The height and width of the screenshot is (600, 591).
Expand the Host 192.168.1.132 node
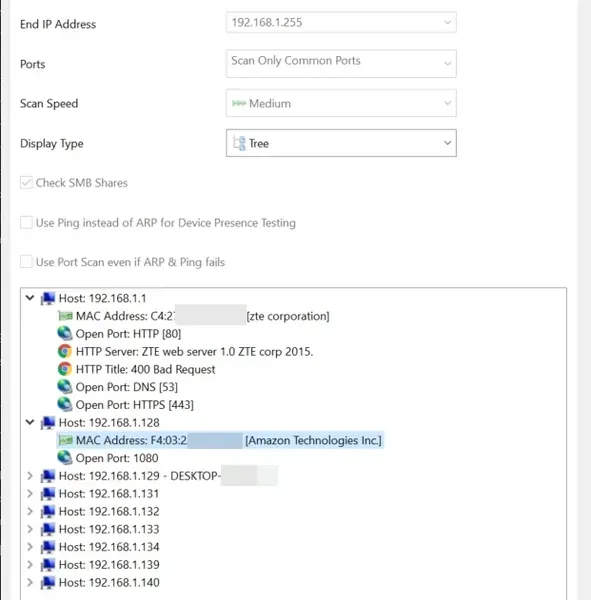pyautogui.click(x=30, y=511)
